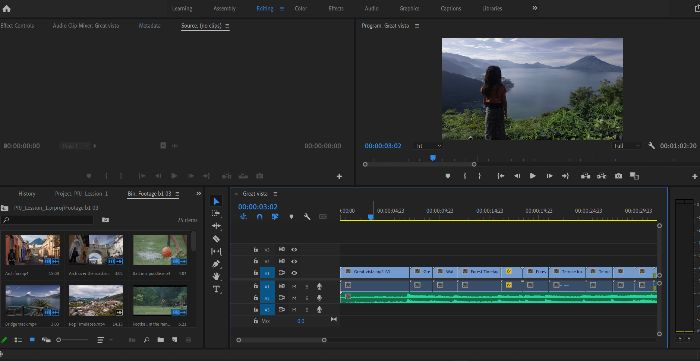Open the Audio Clip Mixer tab

[86, 26]
